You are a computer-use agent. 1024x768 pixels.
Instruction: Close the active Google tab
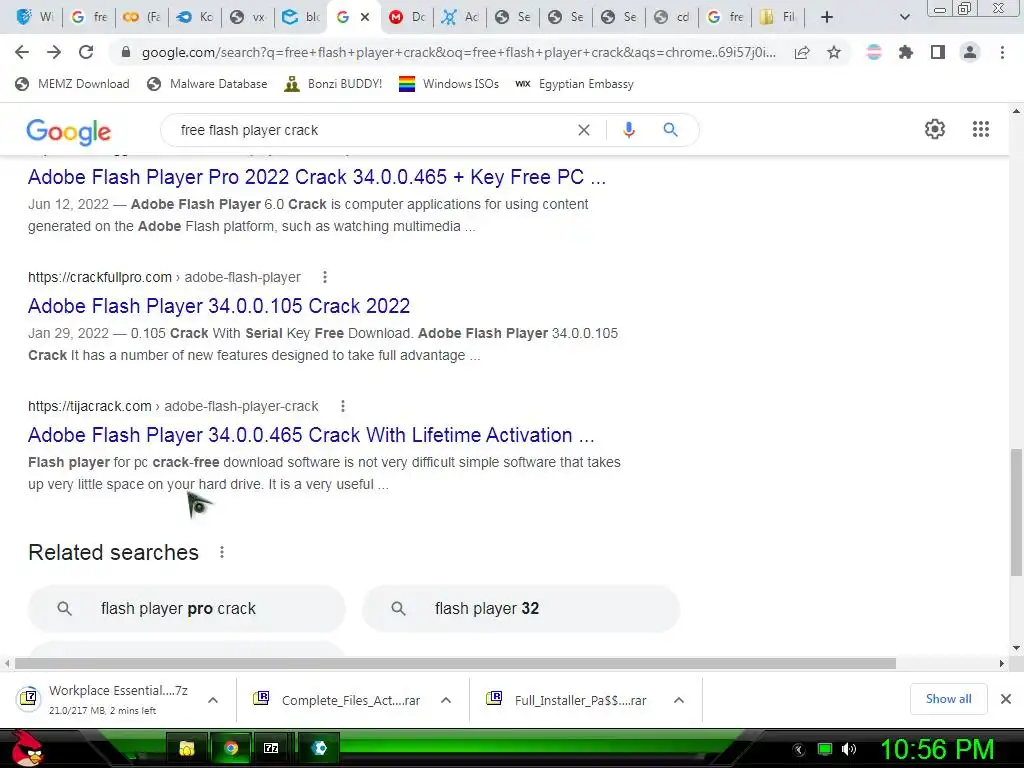click(365, 17)
